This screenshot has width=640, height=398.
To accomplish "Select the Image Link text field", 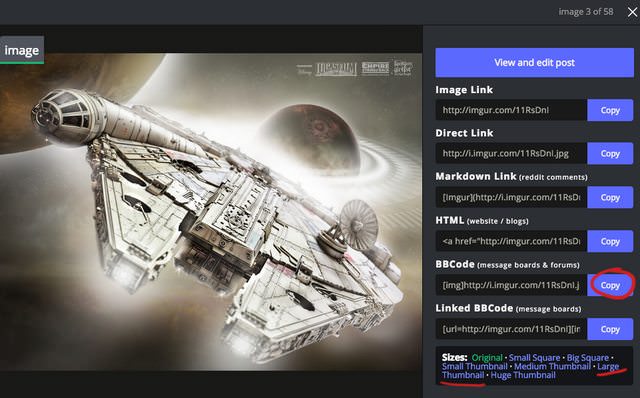I will pyautogui.click(x=511, y=110).
